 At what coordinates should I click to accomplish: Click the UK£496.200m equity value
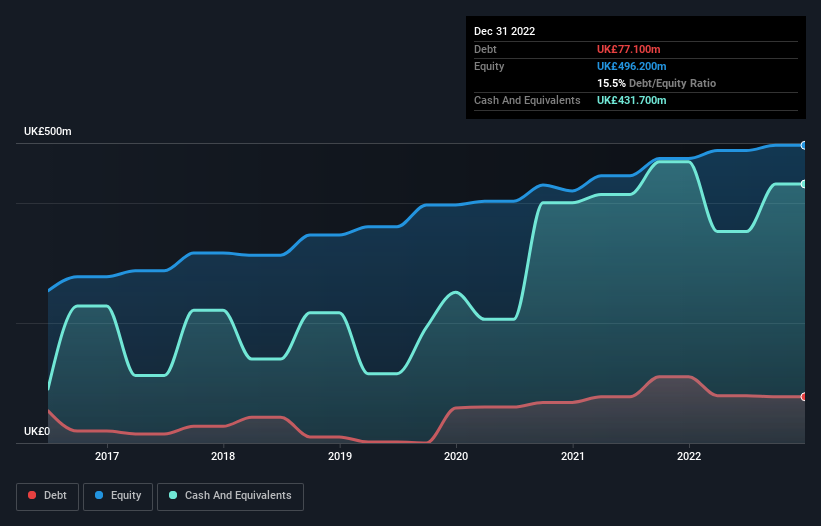tap(631, 66)
